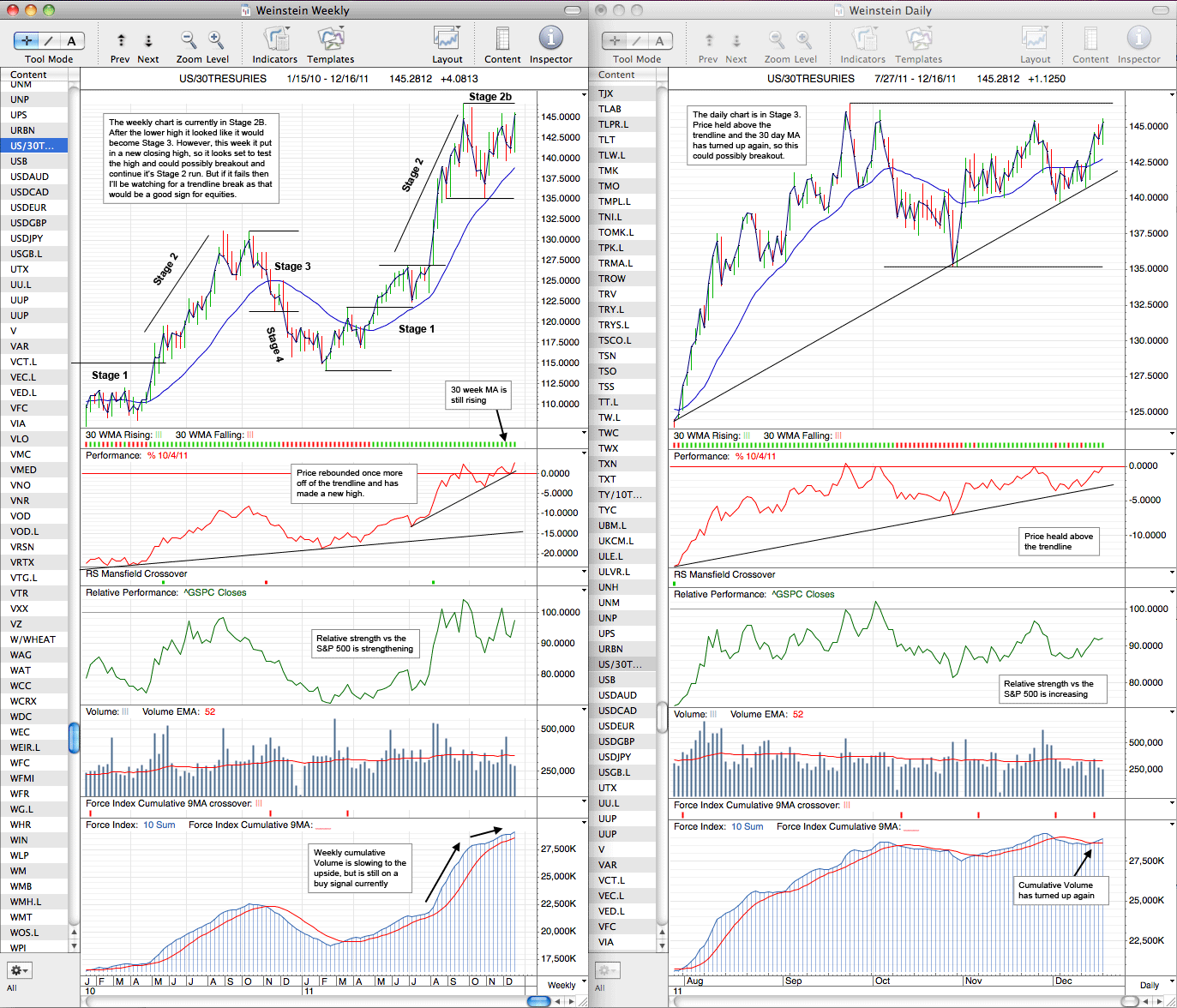This screenshot has height=1008, width=1177.
Task: Click Weekly list scroll down arrow
Action: [74, 946]
